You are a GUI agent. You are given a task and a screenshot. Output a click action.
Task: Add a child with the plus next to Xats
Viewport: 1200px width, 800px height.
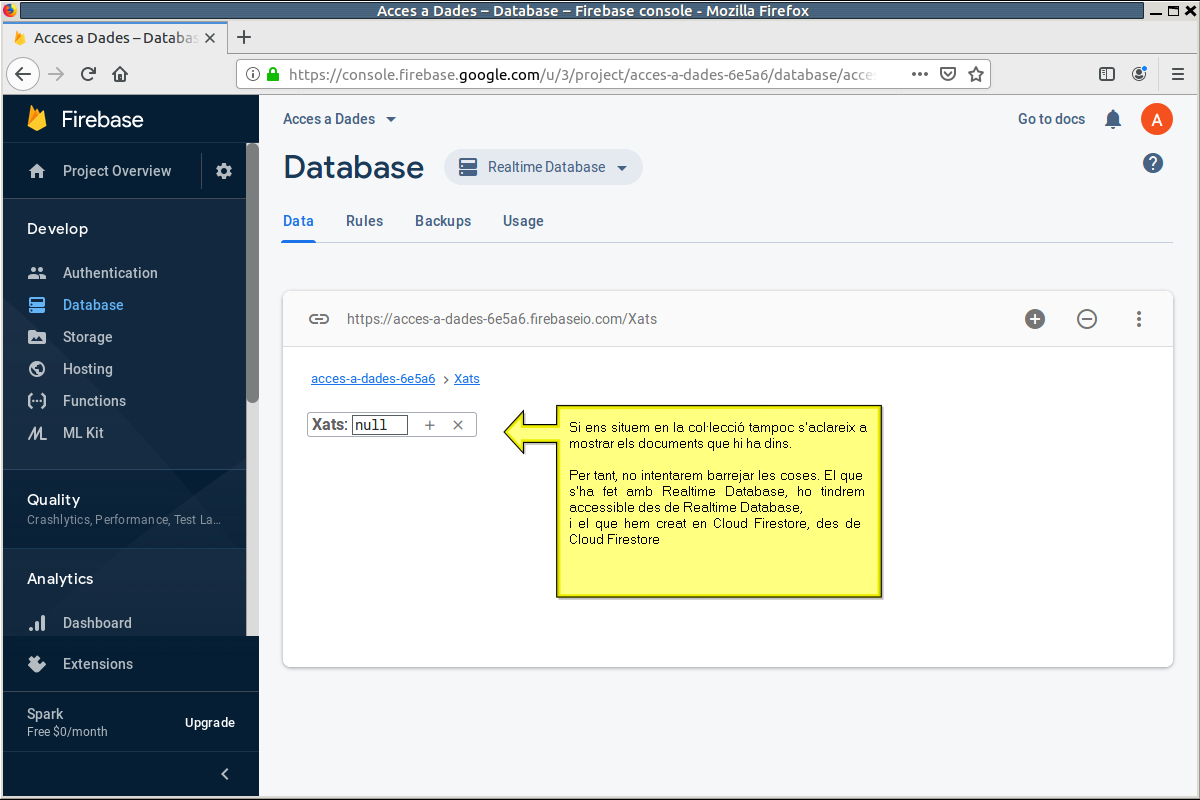tap(430, 425)
